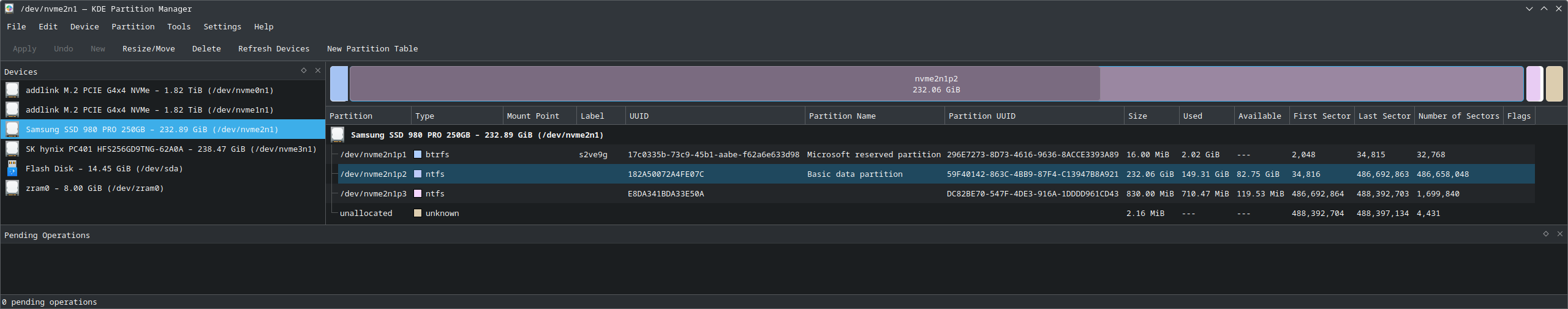Click the Resize/Move toolbar button

[148, 48]
